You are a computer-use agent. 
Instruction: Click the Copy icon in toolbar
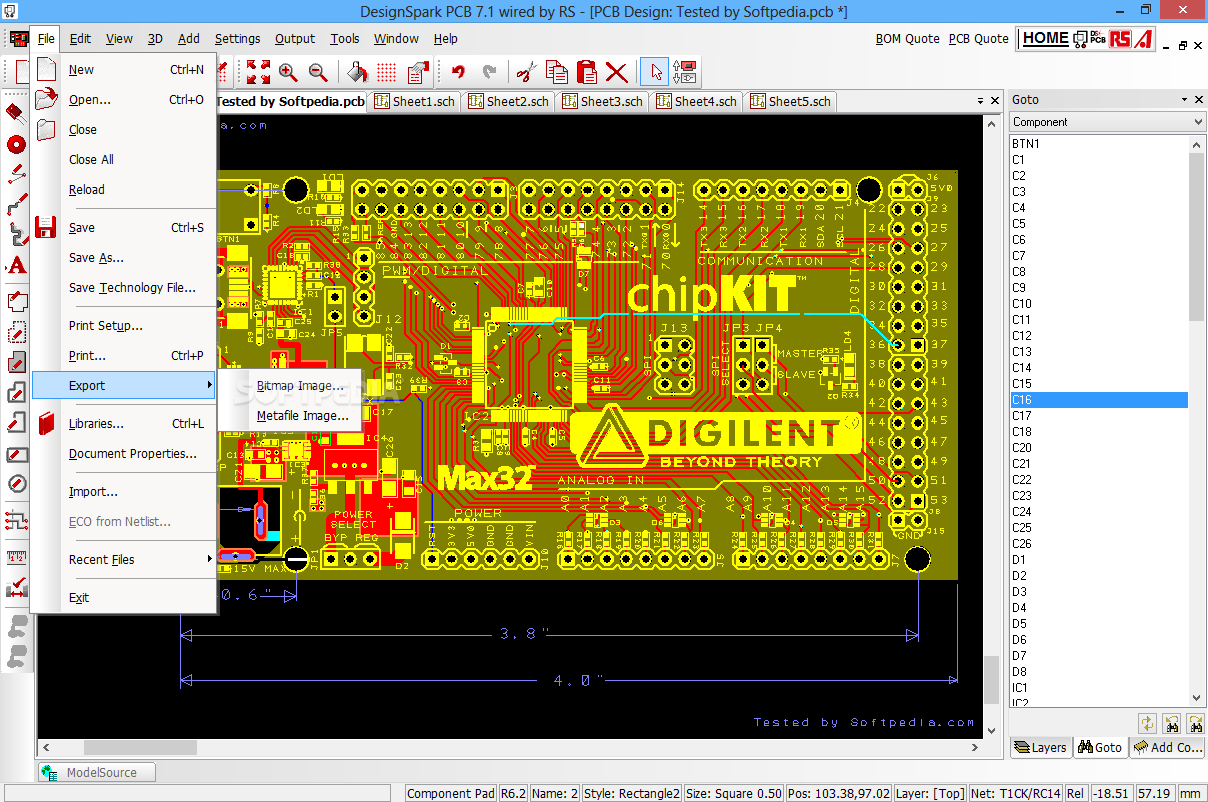coord(556,72)
